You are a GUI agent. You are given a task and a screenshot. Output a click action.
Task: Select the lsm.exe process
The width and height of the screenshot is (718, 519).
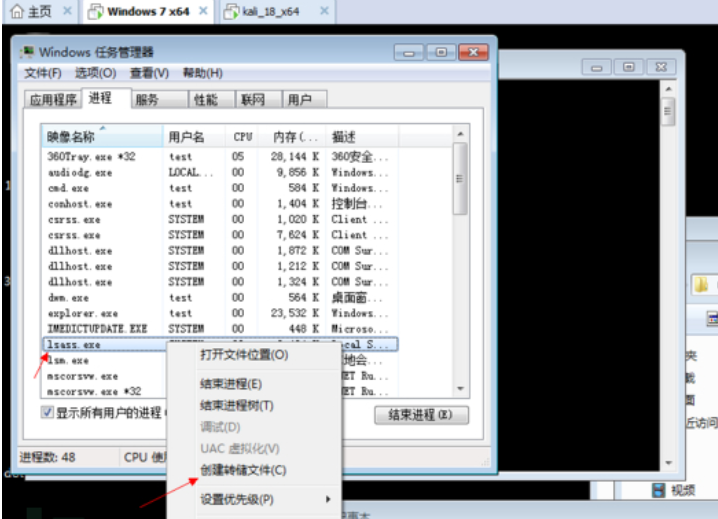click(104, 361)
